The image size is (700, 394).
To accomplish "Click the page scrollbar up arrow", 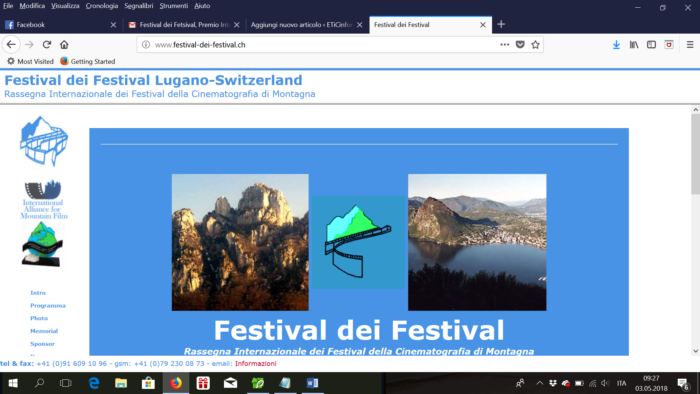I will pyautogui.click(x=696, y=110).
